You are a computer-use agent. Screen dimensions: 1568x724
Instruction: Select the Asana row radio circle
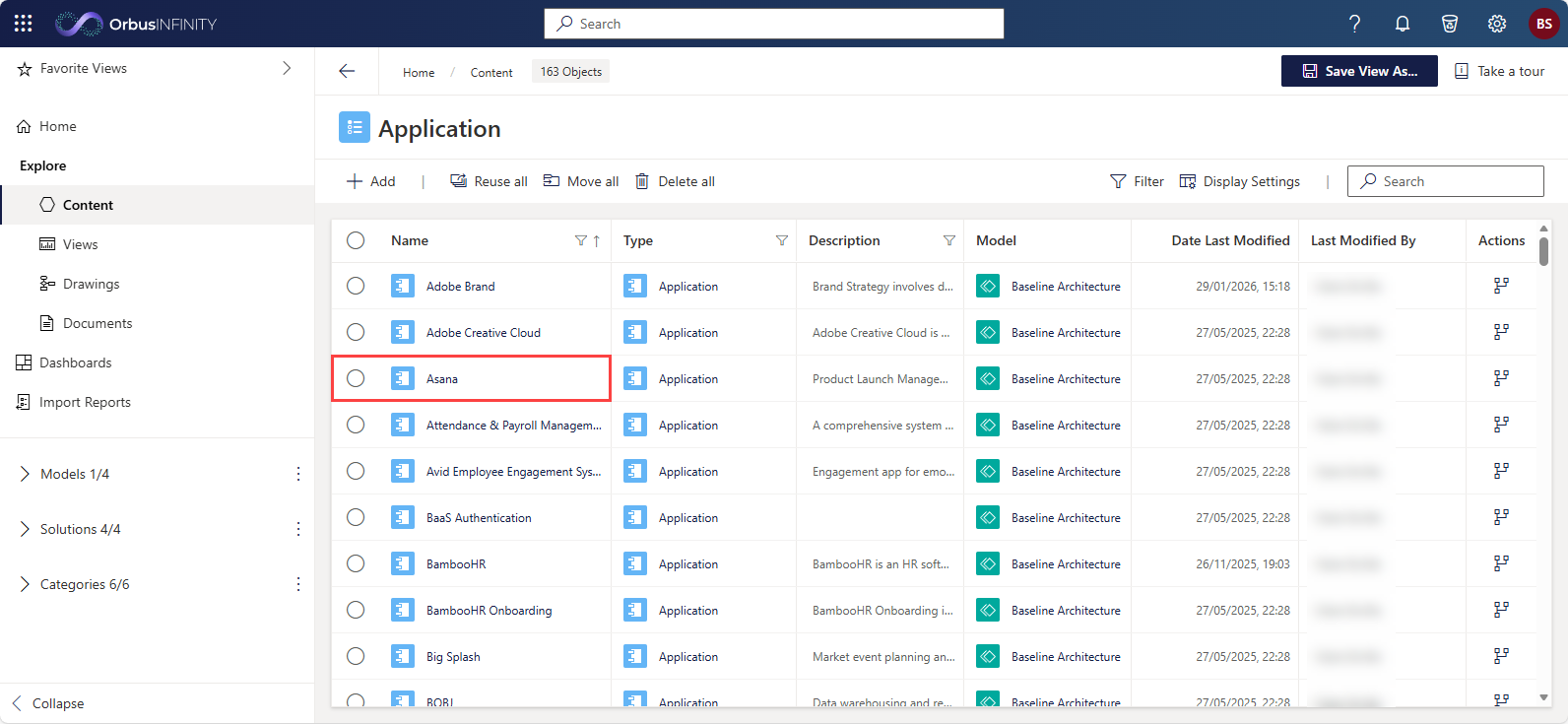click(x=356, y=378)
